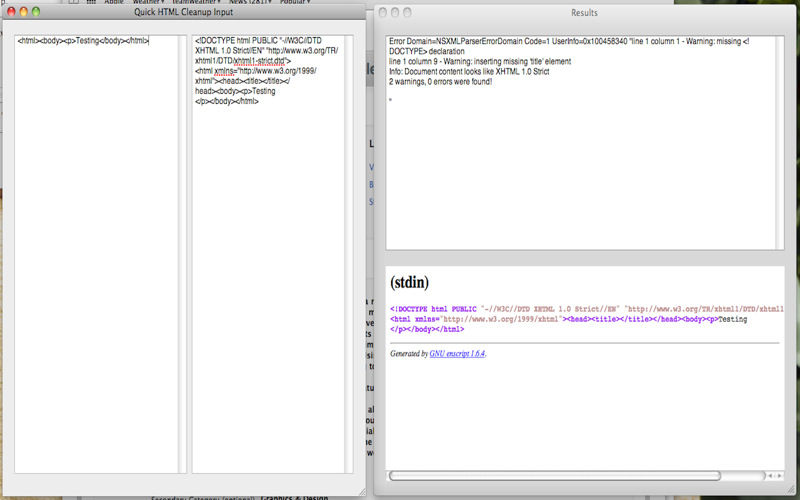Click the underlined "xmlns" word in output pane

point(224,71)
